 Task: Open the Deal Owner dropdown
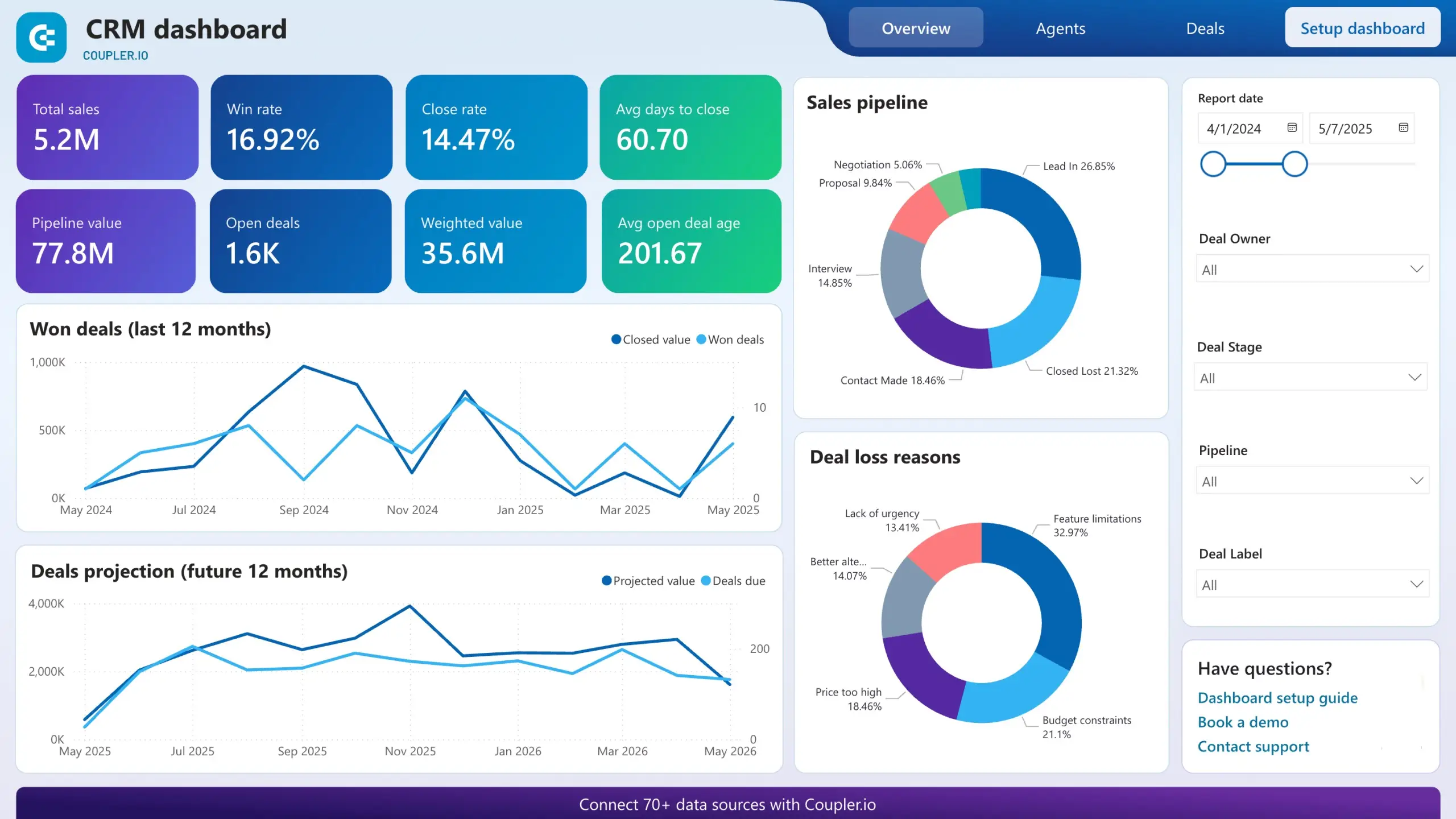1312,268
